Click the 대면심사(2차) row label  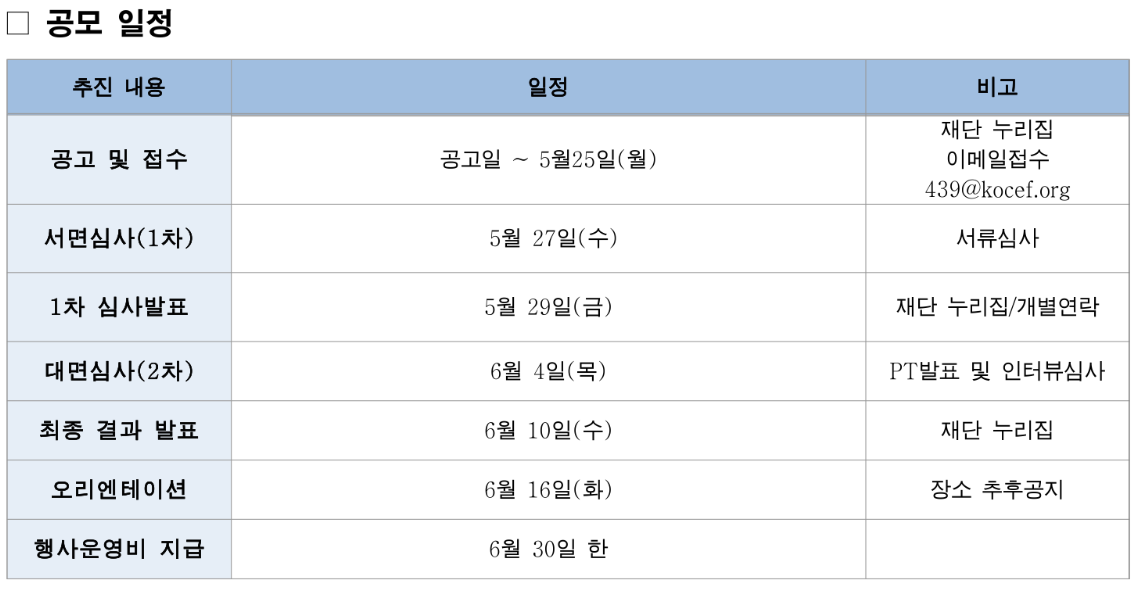(x=119, y=371)
